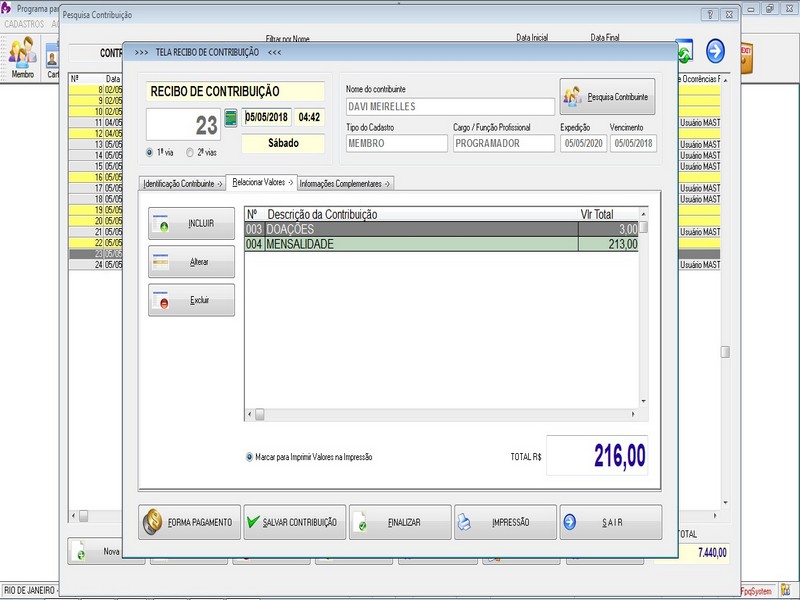
Task: Open FORMA PAGAMENTO
Action: (189, 522)
